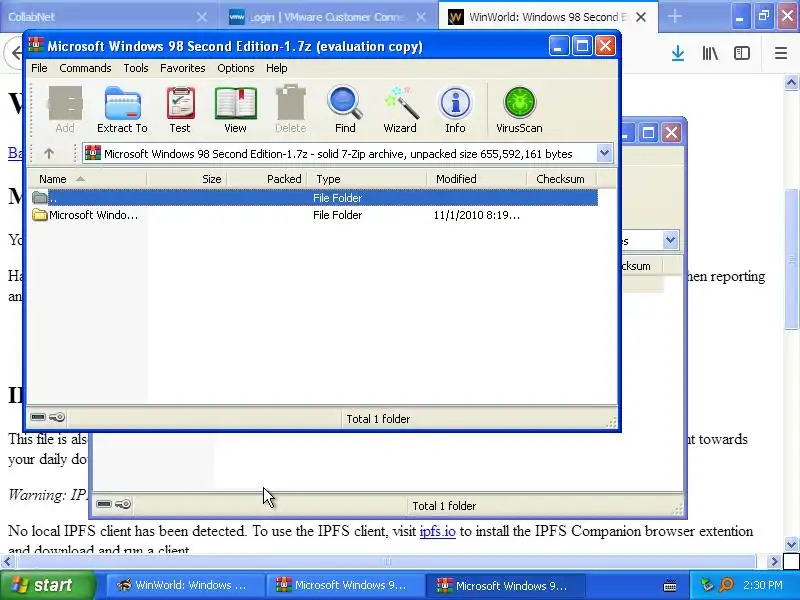
Task: Click the Total 1 folder status text in front window
Action: [378, 419]
